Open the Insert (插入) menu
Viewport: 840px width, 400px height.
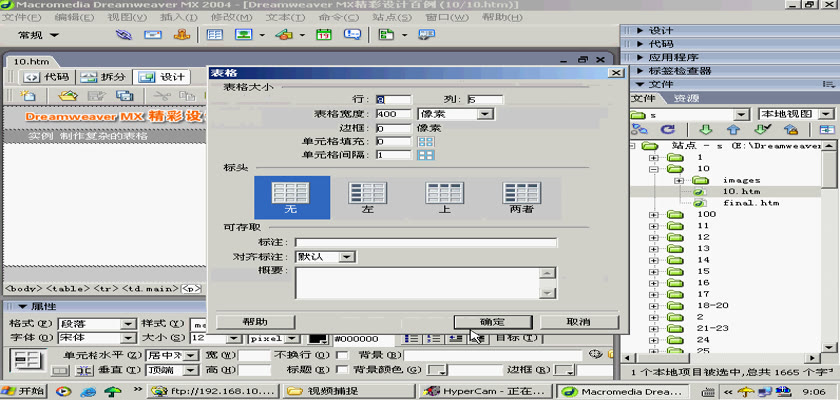pos(179,17)
